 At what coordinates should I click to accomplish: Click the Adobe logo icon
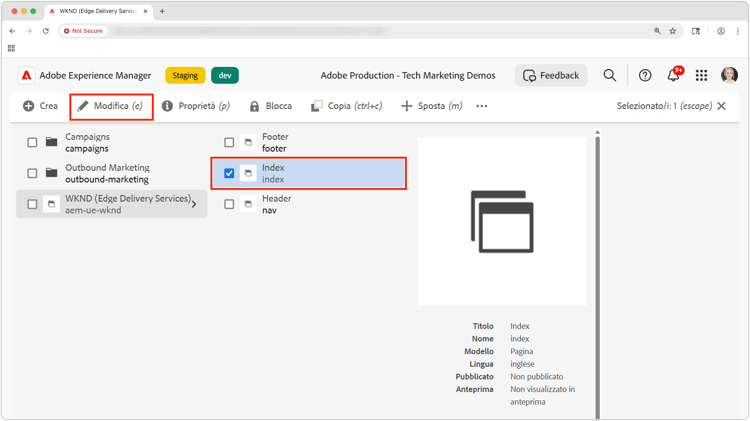click(26, 76)
